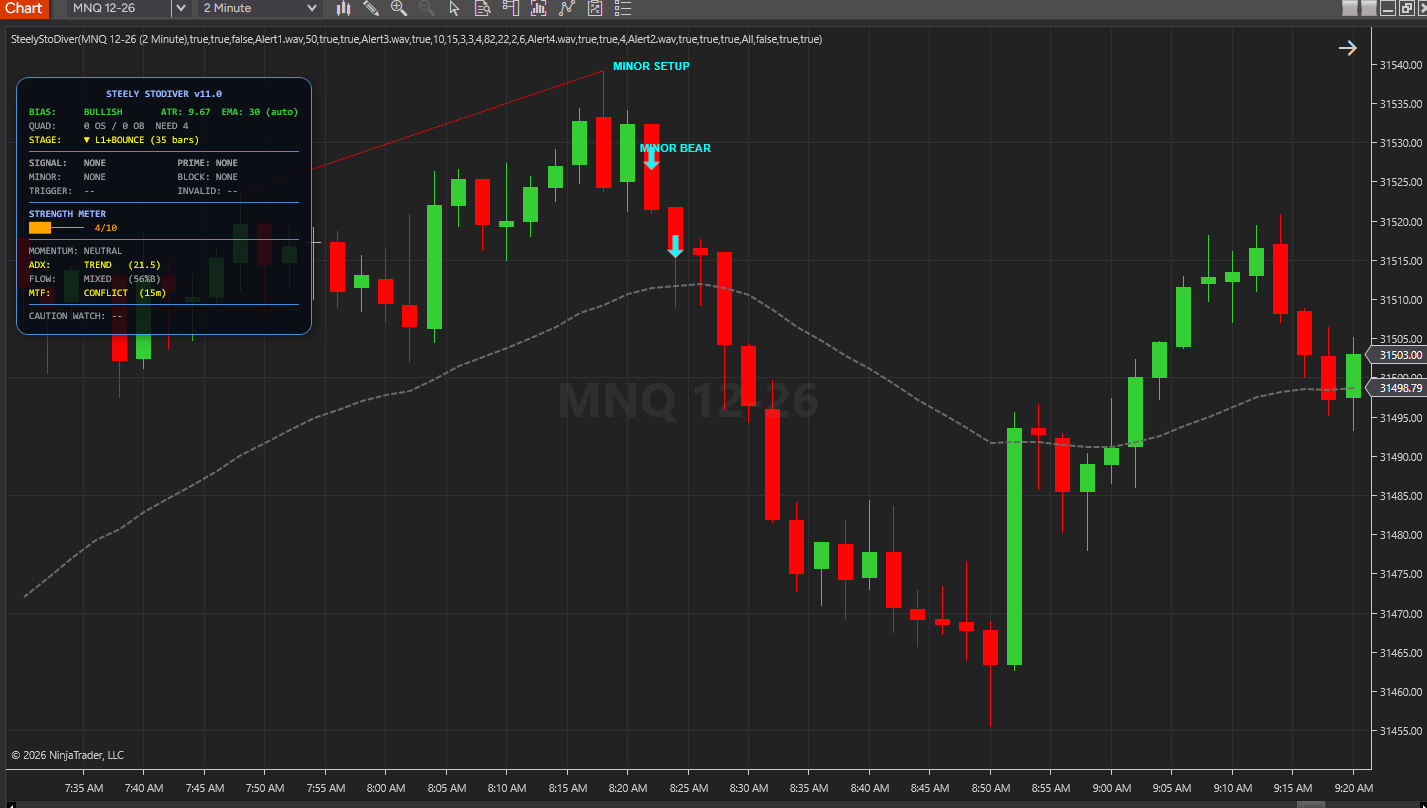Toggle the Chart Trader icon
Image resolution: width=1427 pixels, height=808 pixels.
511,8
